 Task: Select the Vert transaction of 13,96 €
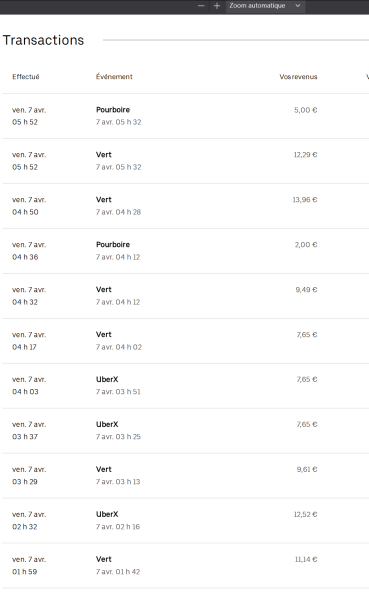[186, 206]
